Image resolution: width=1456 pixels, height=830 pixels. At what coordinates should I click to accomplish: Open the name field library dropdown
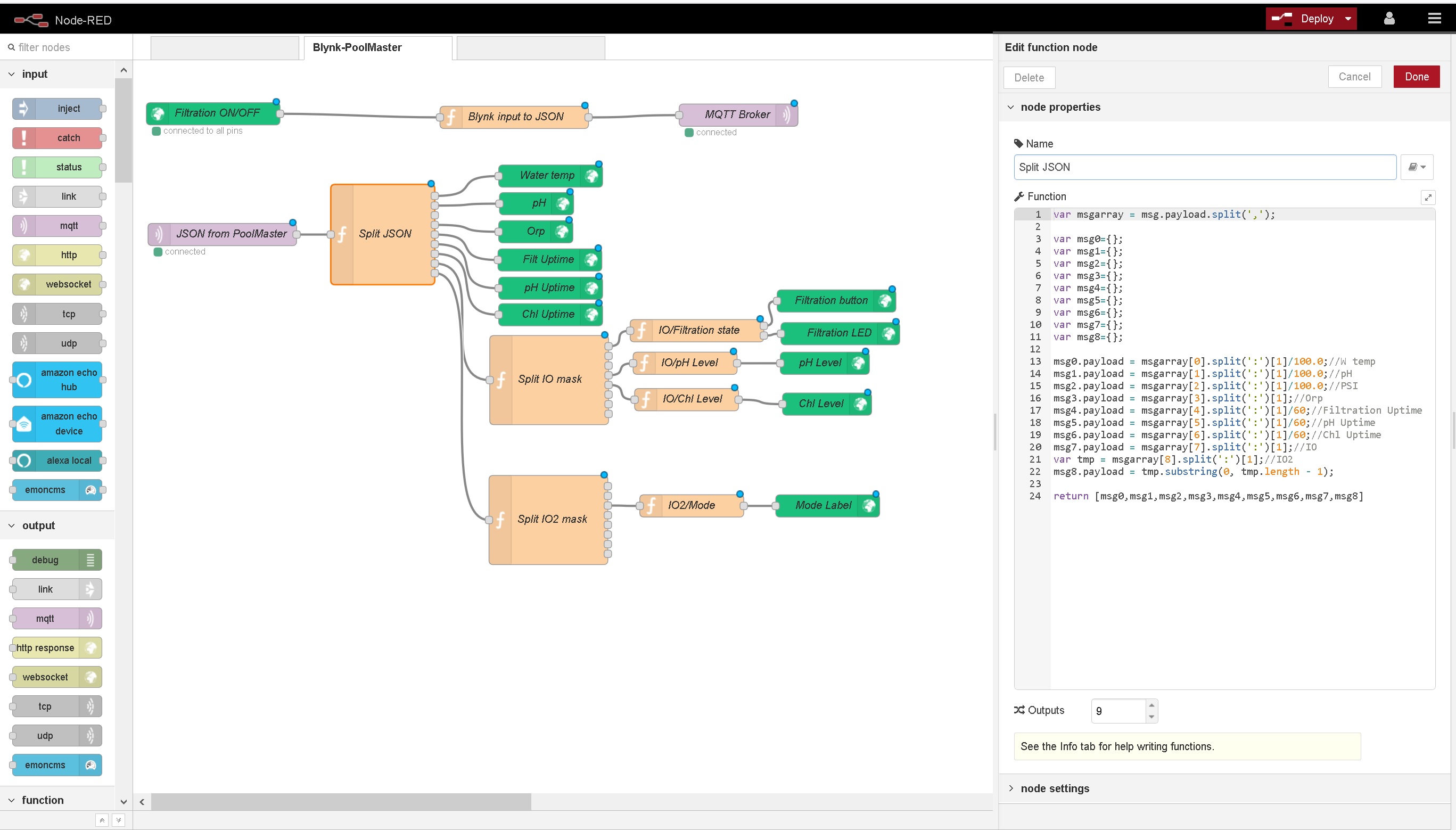point(1417,167)
